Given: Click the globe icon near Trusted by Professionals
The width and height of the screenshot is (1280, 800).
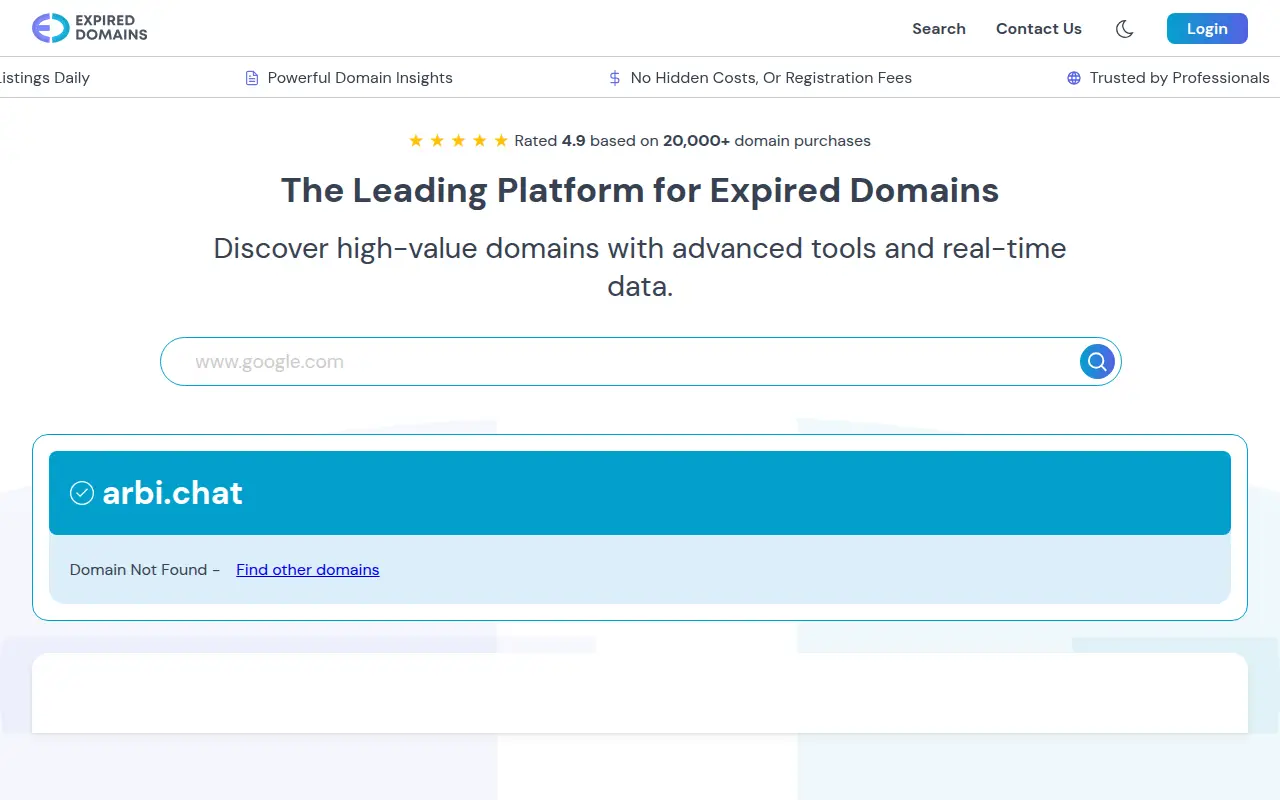Looking at the screenshot, I should (1074, 78).
